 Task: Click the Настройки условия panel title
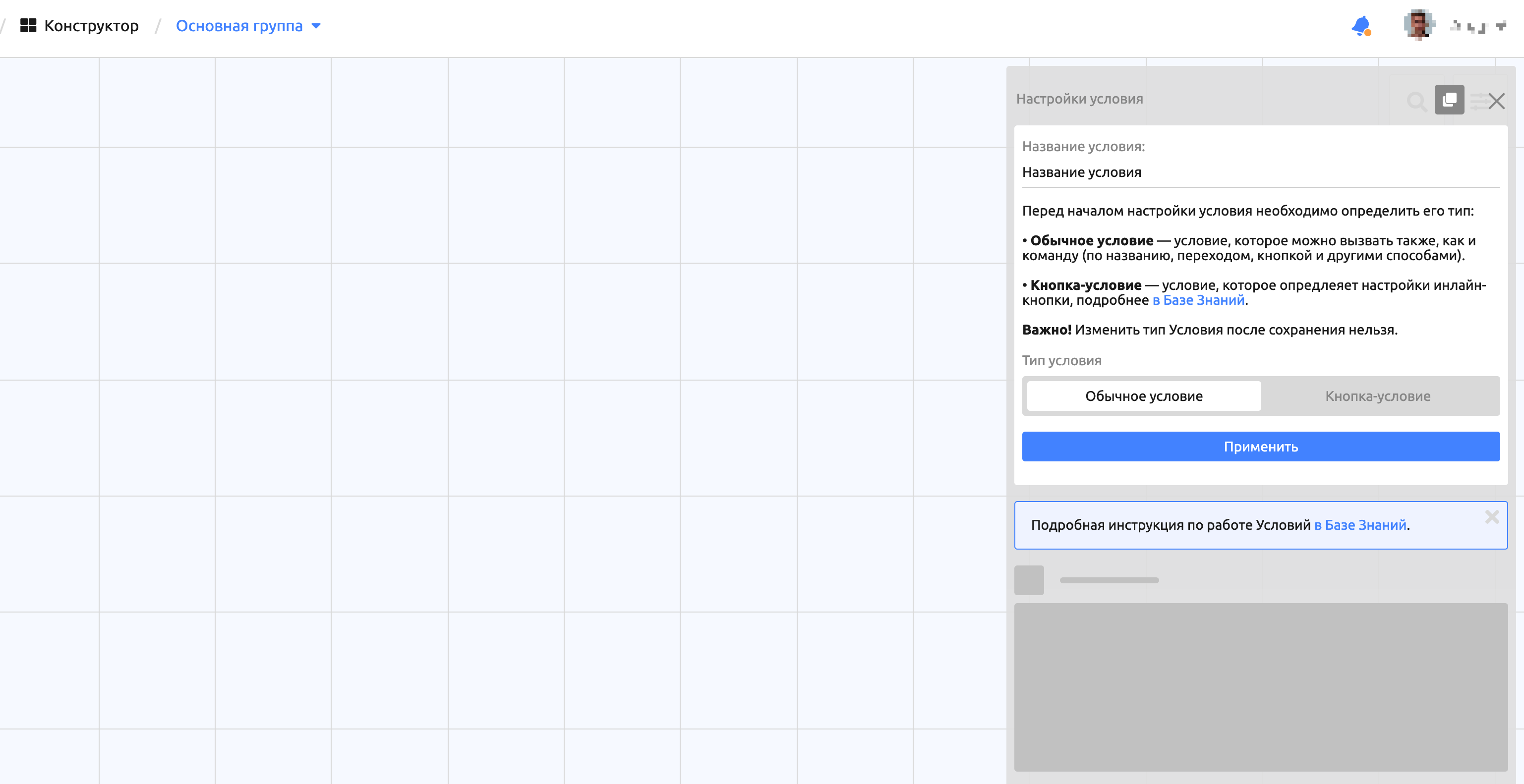coord(1079,99)
